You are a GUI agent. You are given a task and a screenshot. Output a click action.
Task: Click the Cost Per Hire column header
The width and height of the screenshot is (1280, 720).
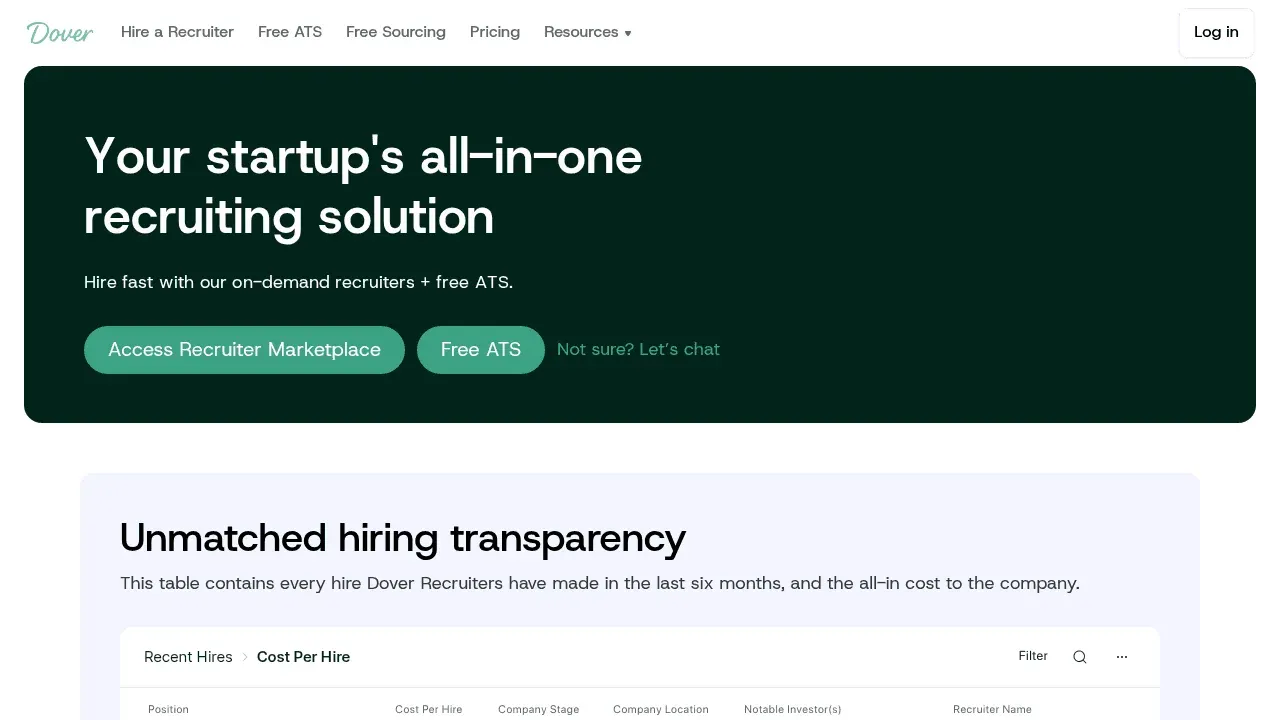(x=429, y=709)
